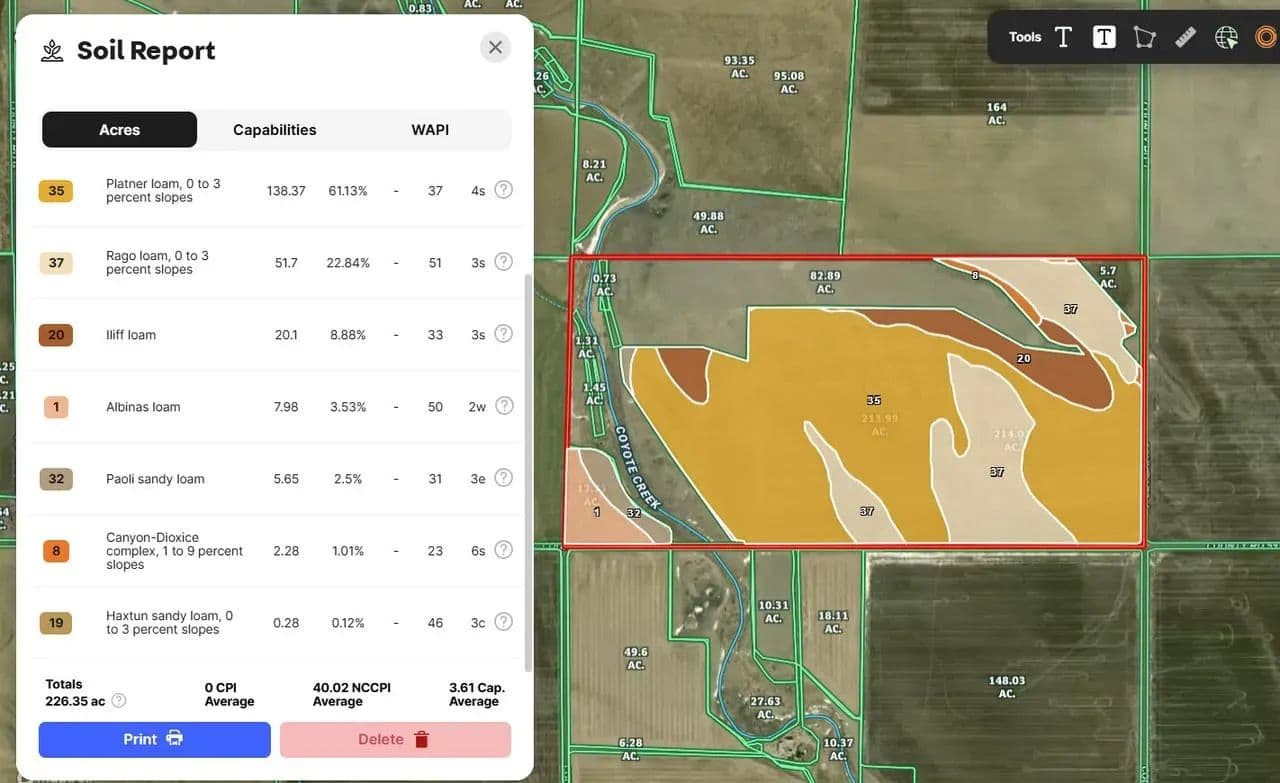The width and height of the screenshot is (1280, 783).
Task: Choose the ruler measurement tool
Action: pyautogui.click(x=1185, y=37)
